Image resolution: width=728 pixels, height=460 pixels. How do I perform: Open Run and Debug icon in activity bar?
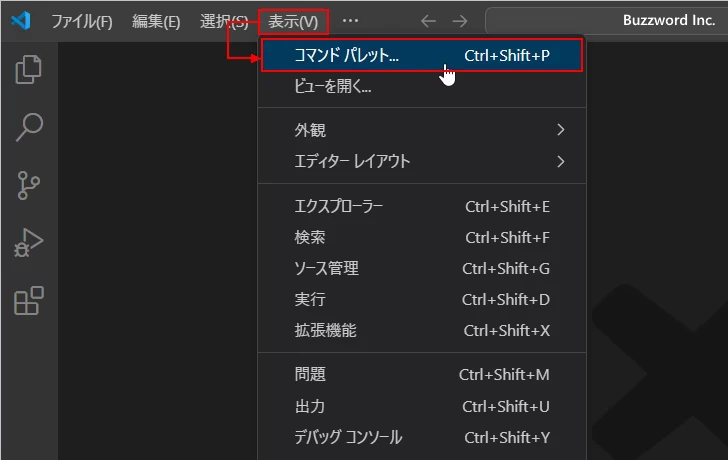(x=29, y=243)
